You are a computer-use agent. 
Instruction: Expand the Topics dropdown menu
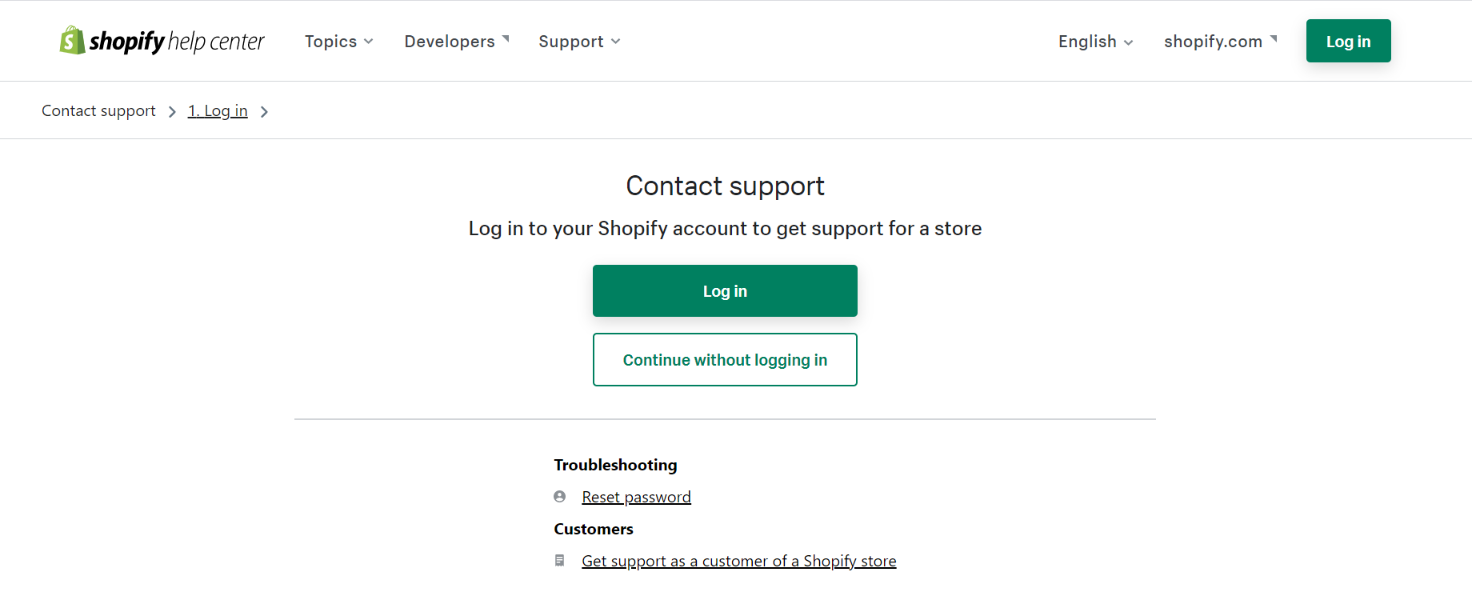click(x=339, y=41)
